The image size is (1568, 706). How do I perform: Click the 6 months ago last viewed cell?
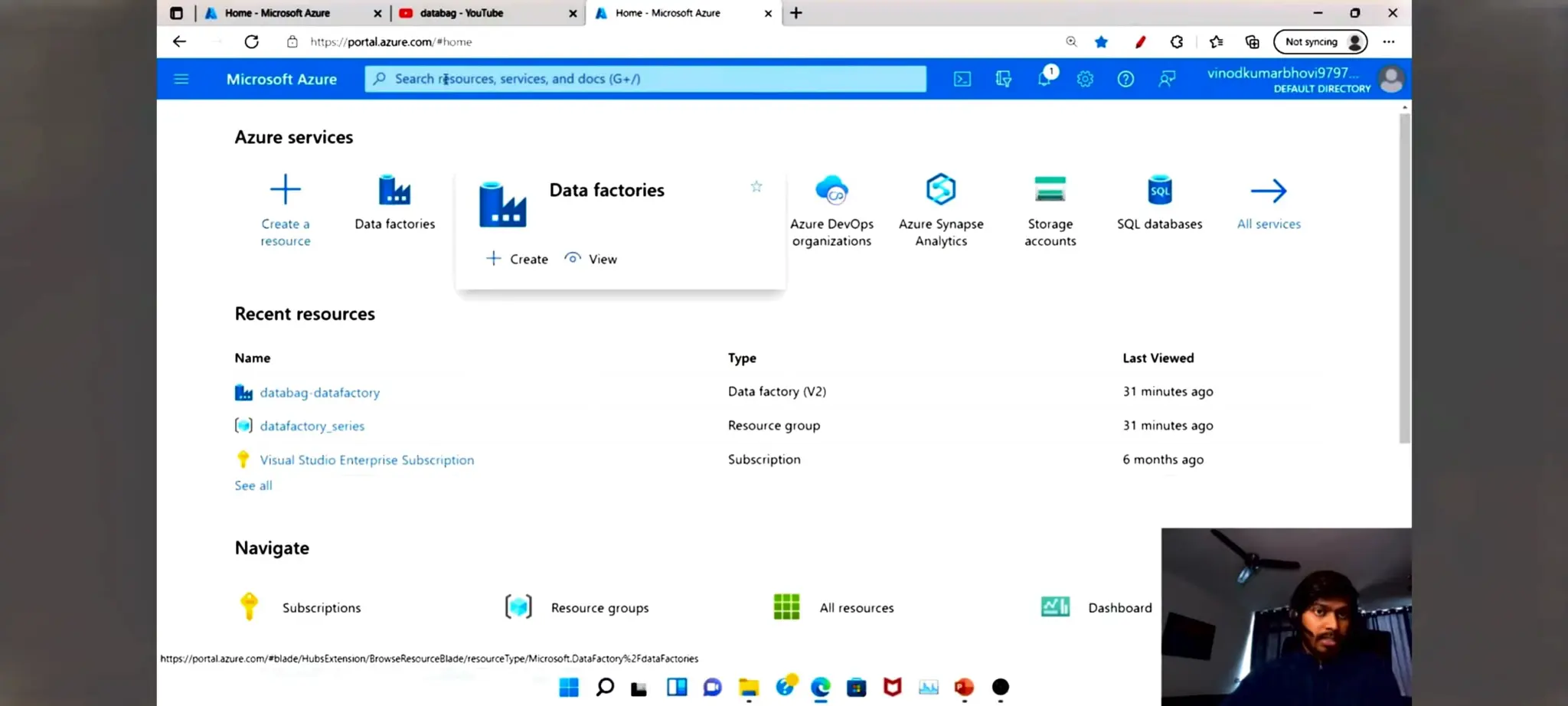coord(1163,459)
